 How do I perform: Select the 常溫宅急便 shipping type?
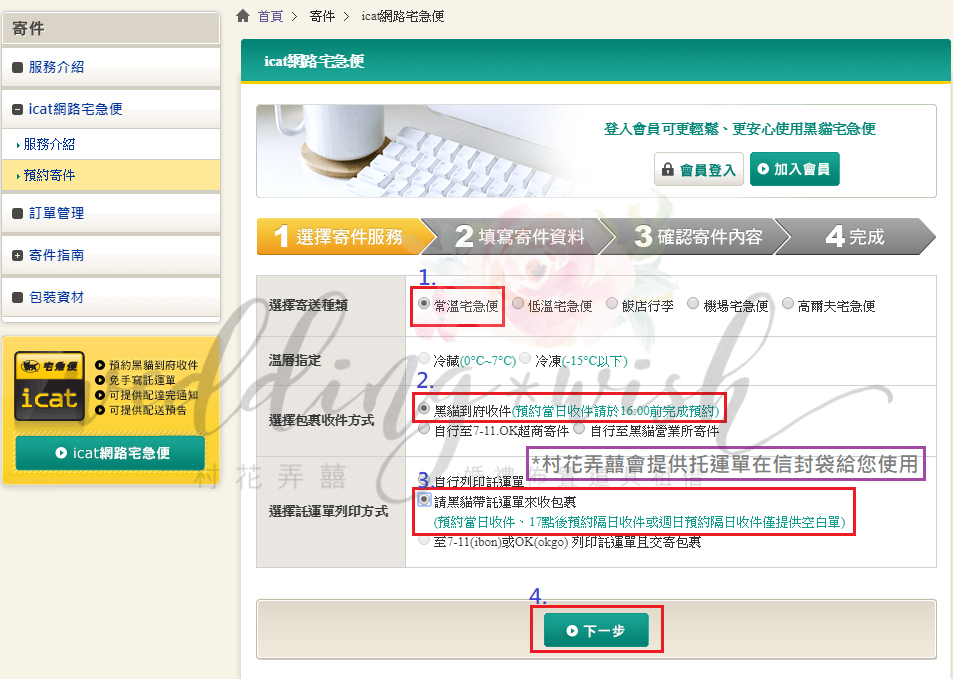[x=423, y=303]
